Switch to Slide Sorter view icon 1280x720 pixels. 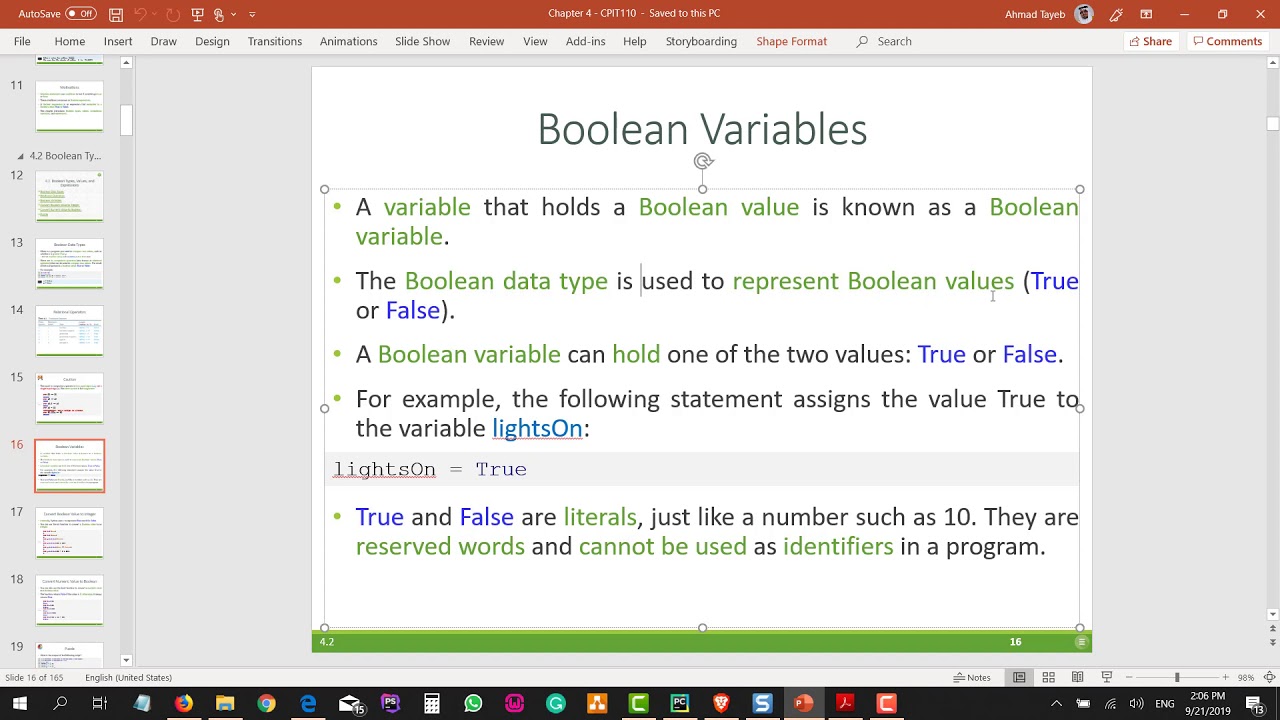click(x=1048, y=677)
